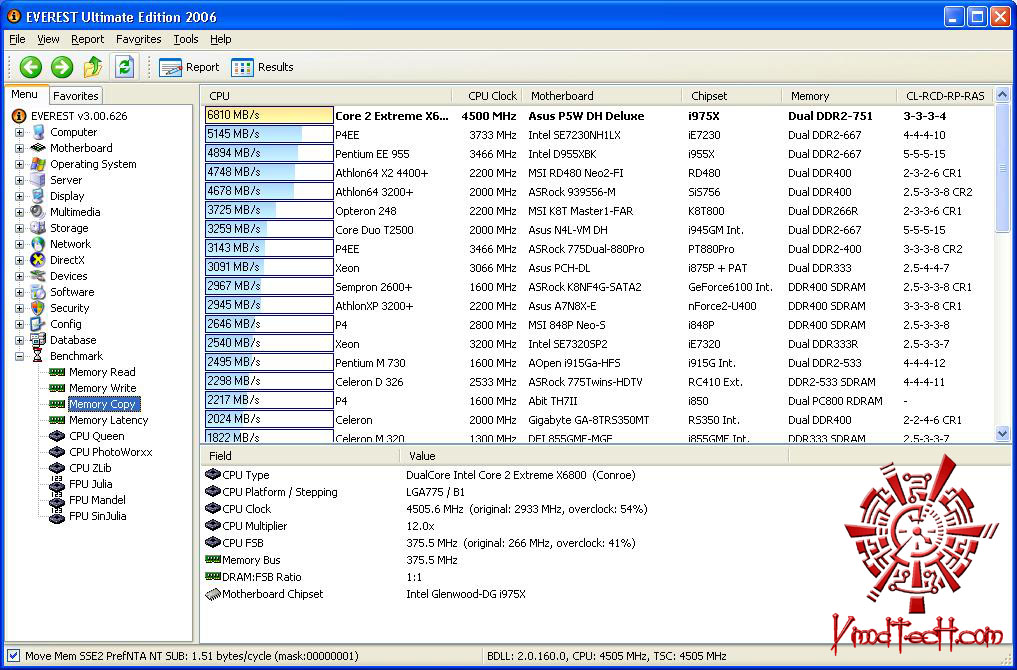Viewport: 1017px width, 670px height.
Task: Select the Motherboard icon in the tree
Action: [x=38, y=148]
